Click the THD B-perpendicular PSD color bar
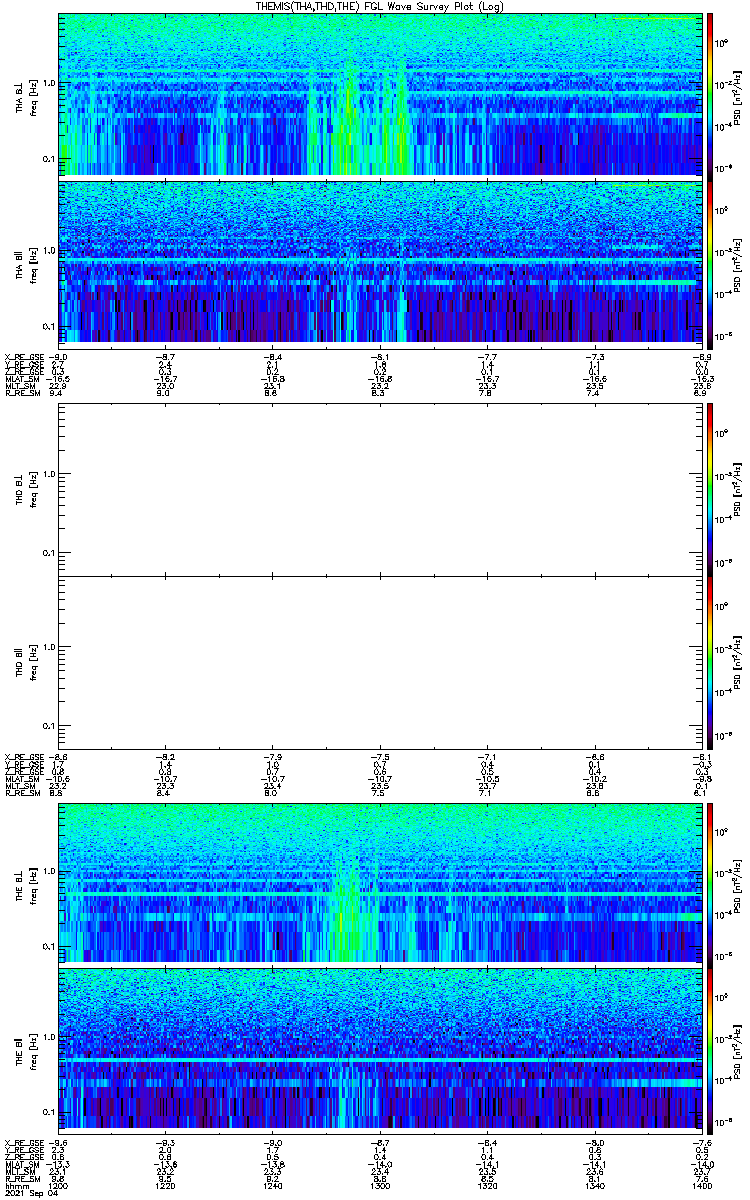 tap(711, 488)
